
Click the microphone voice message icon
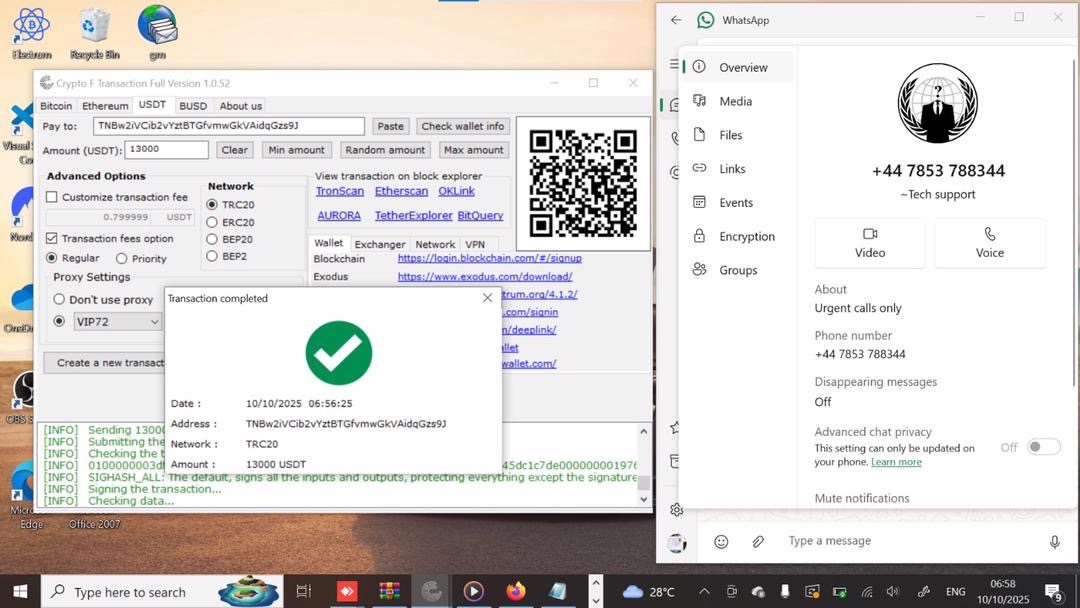[x=1054, y=541]
